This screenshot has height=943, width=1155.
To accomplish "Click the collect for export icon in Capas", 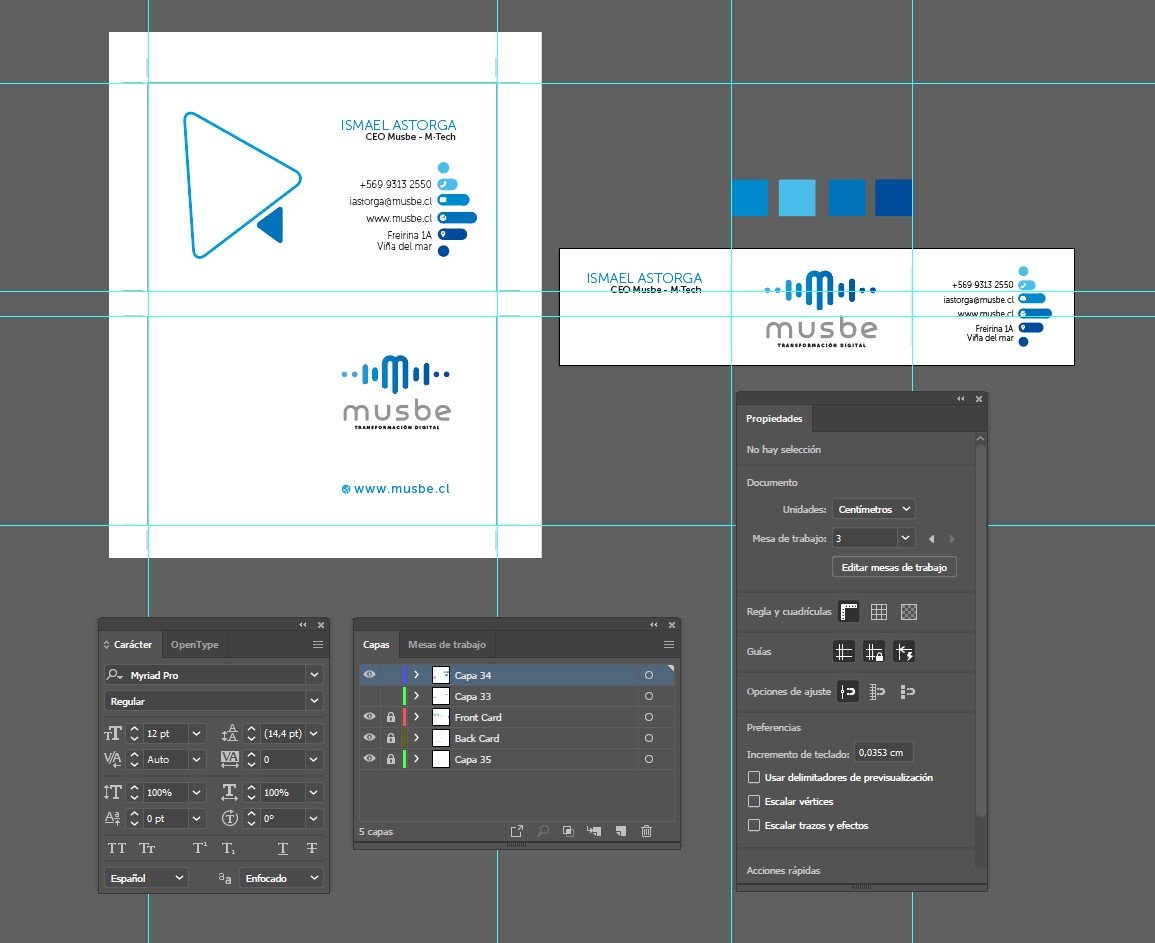I will pos(517,831).
